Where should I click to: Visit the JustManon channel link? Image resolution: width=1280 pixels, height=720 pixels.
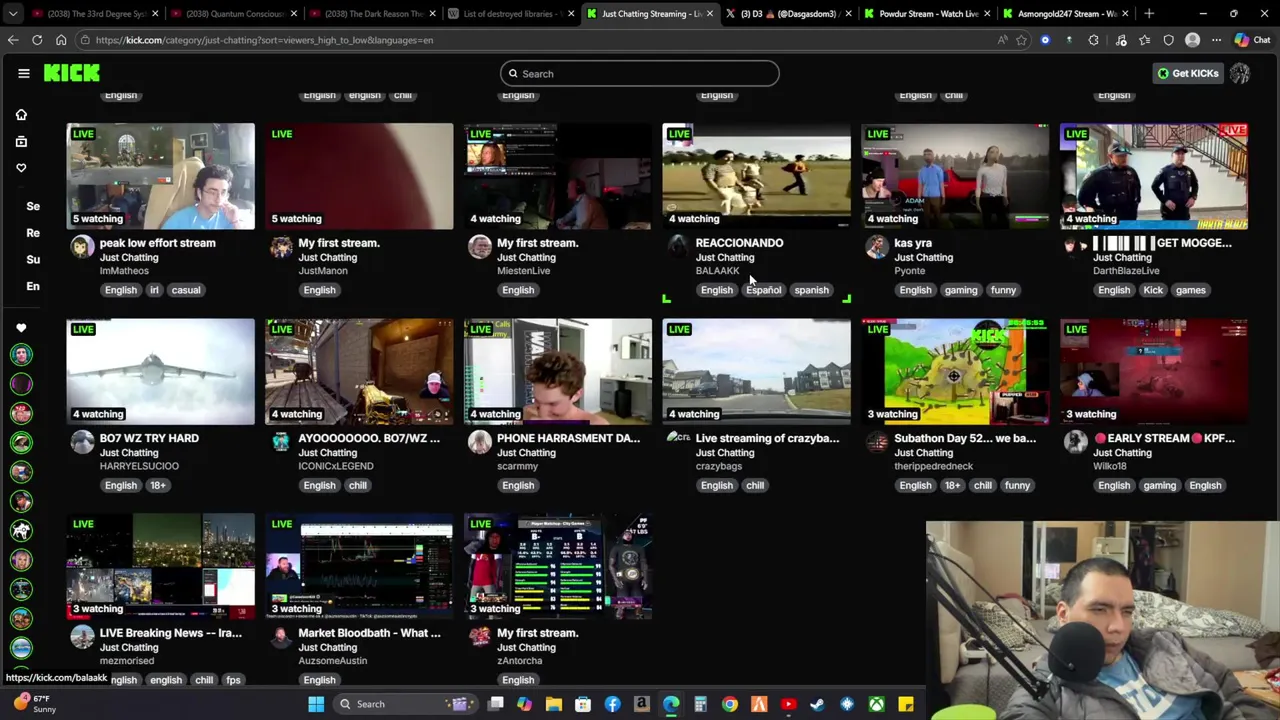click(323, 271)
